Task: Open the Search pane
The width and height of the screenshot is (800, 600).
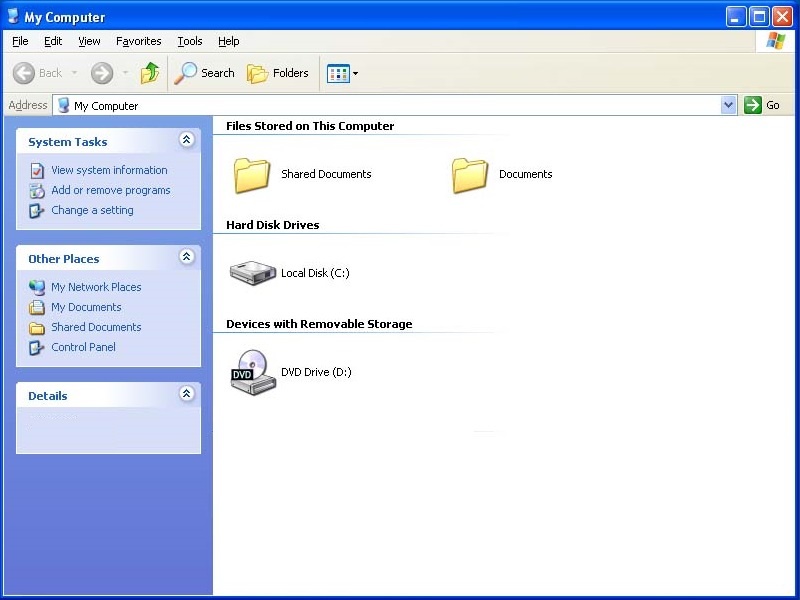Action: (x=204, y=73)
